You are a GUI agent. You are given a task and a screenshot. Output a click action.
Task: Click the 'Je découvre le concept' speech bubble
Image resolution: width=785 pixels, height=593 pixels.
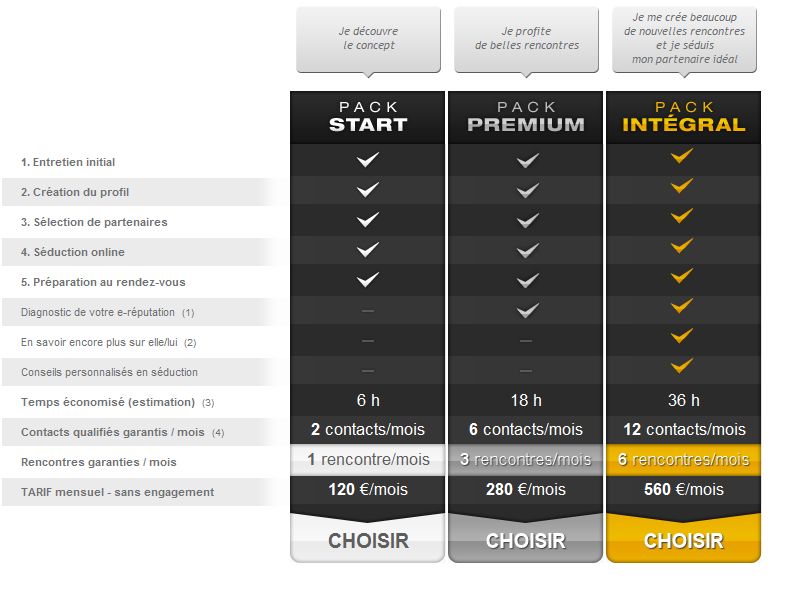click(x=368, y=42)
